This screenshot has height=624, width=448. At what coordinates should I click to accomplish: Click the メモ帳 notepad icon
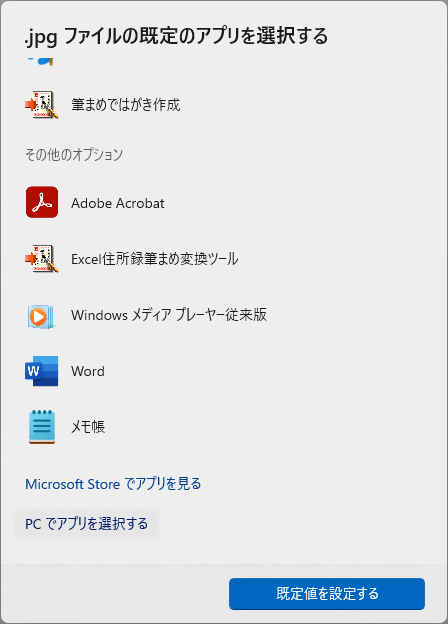point(42,427)
